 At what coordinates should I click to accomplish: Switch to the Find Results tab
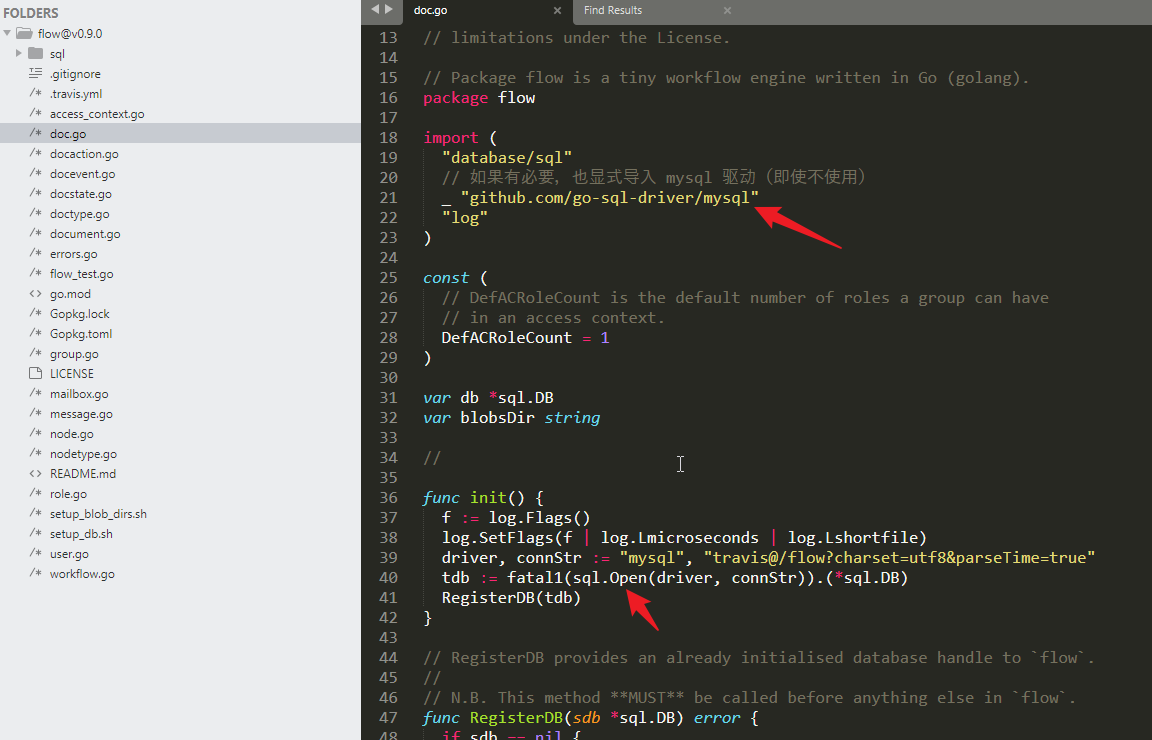pos(613,11)
